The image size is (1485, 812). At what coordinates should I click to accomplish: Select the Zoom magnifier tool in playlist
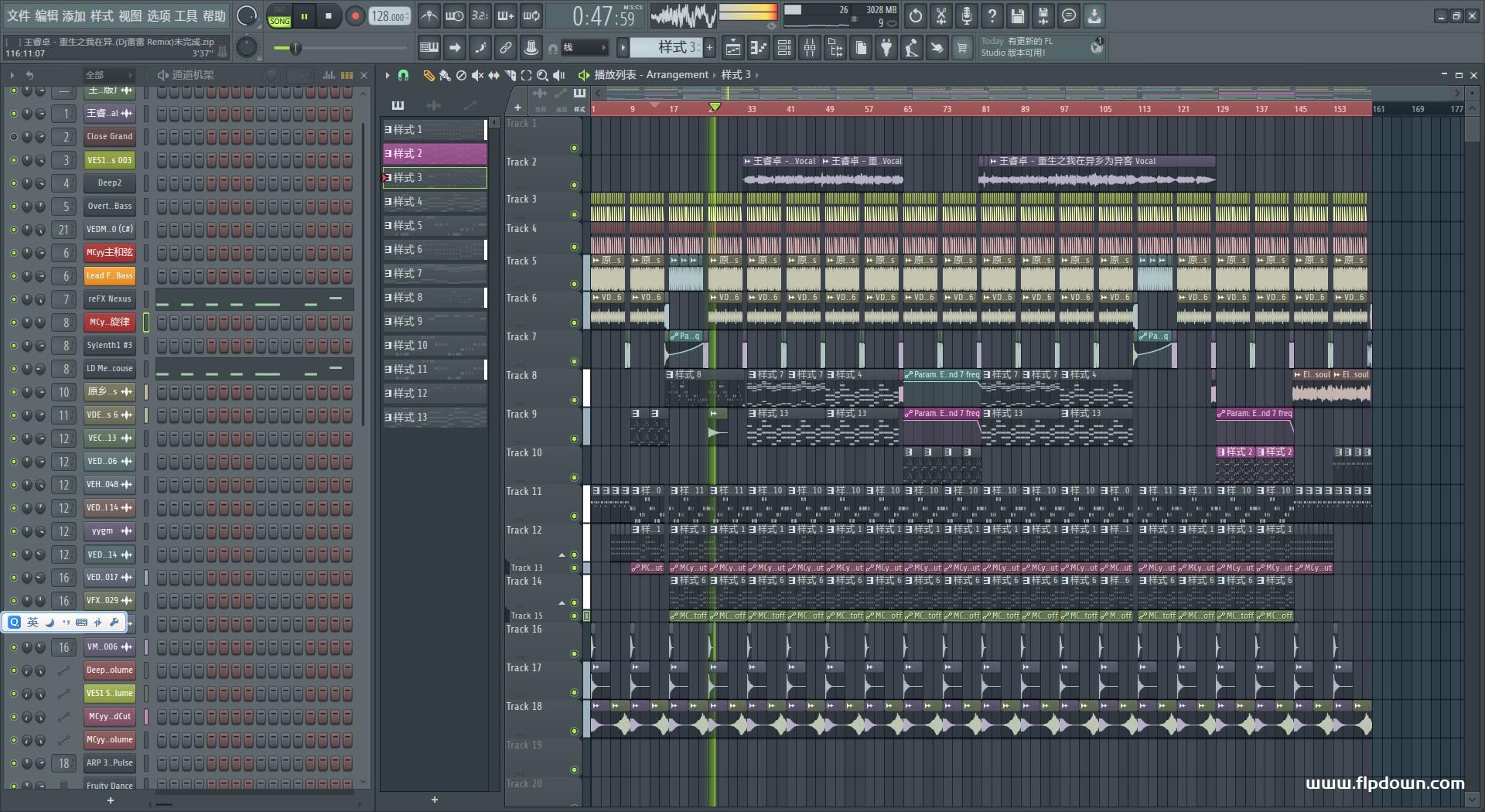click(542, 75)
